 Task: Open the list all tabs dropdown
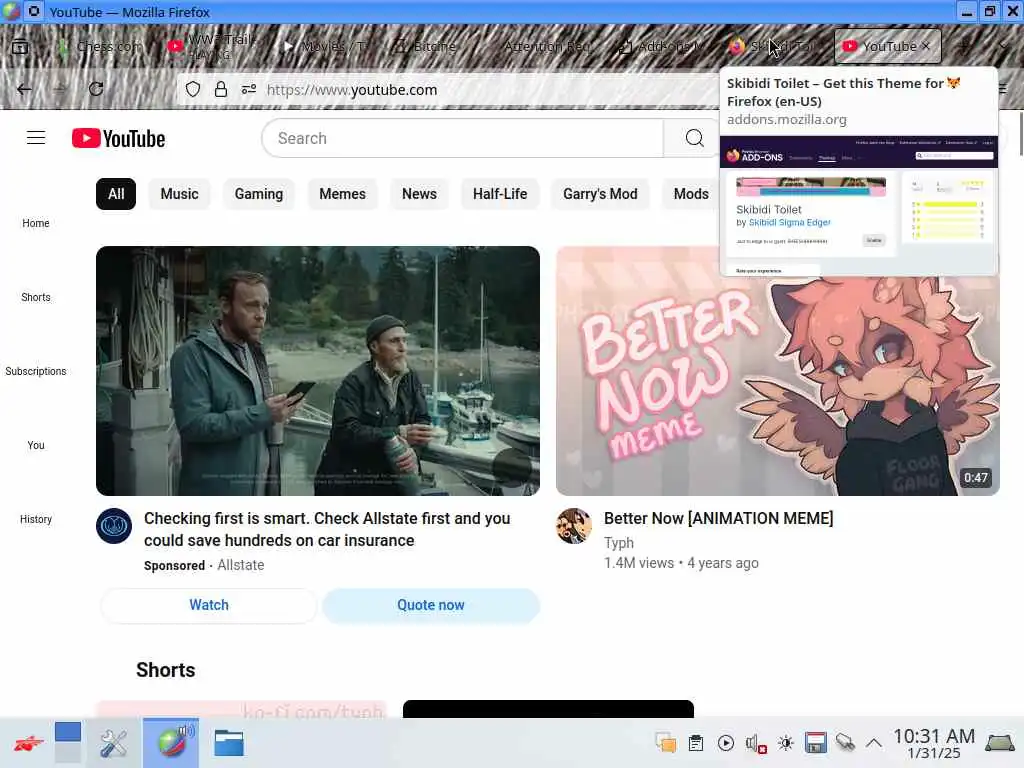(1003, 46)
